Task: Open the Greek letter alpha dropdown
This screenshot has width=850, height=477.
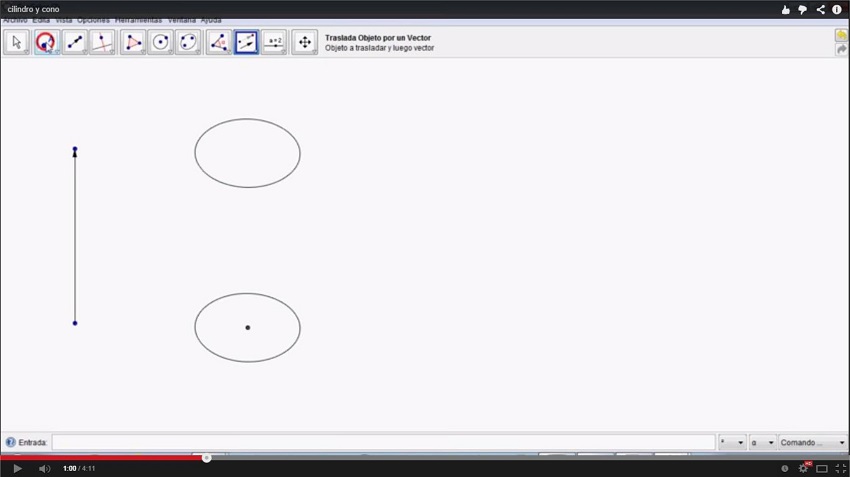Action: pyautogui.click(x=763, y=443)
